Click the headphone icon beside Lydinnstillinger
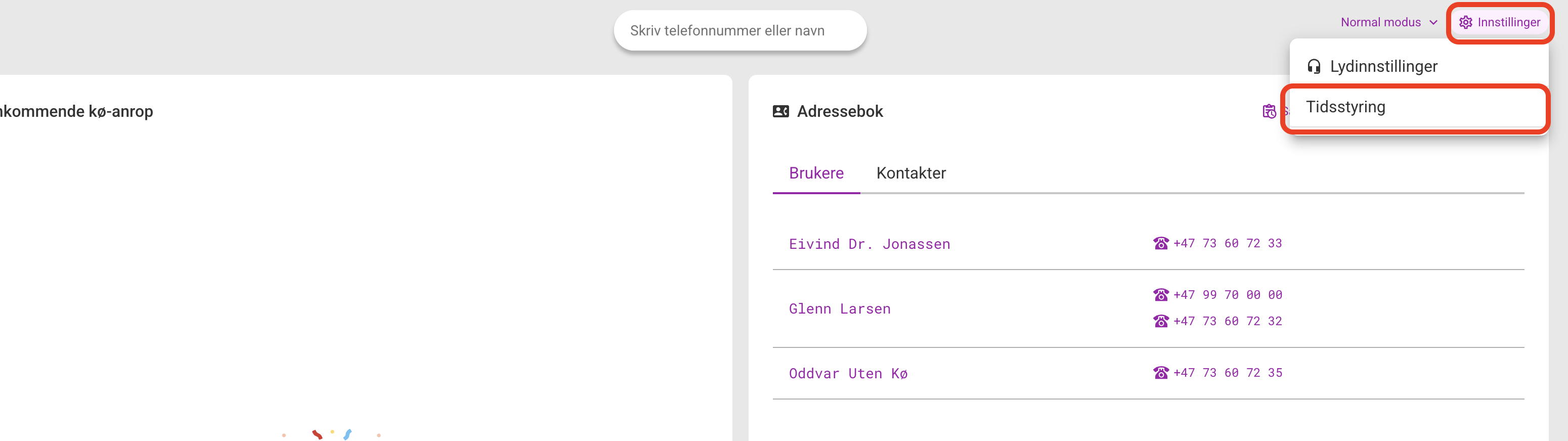Viewport: 1568px width, 441px height. coord(1313,66)
